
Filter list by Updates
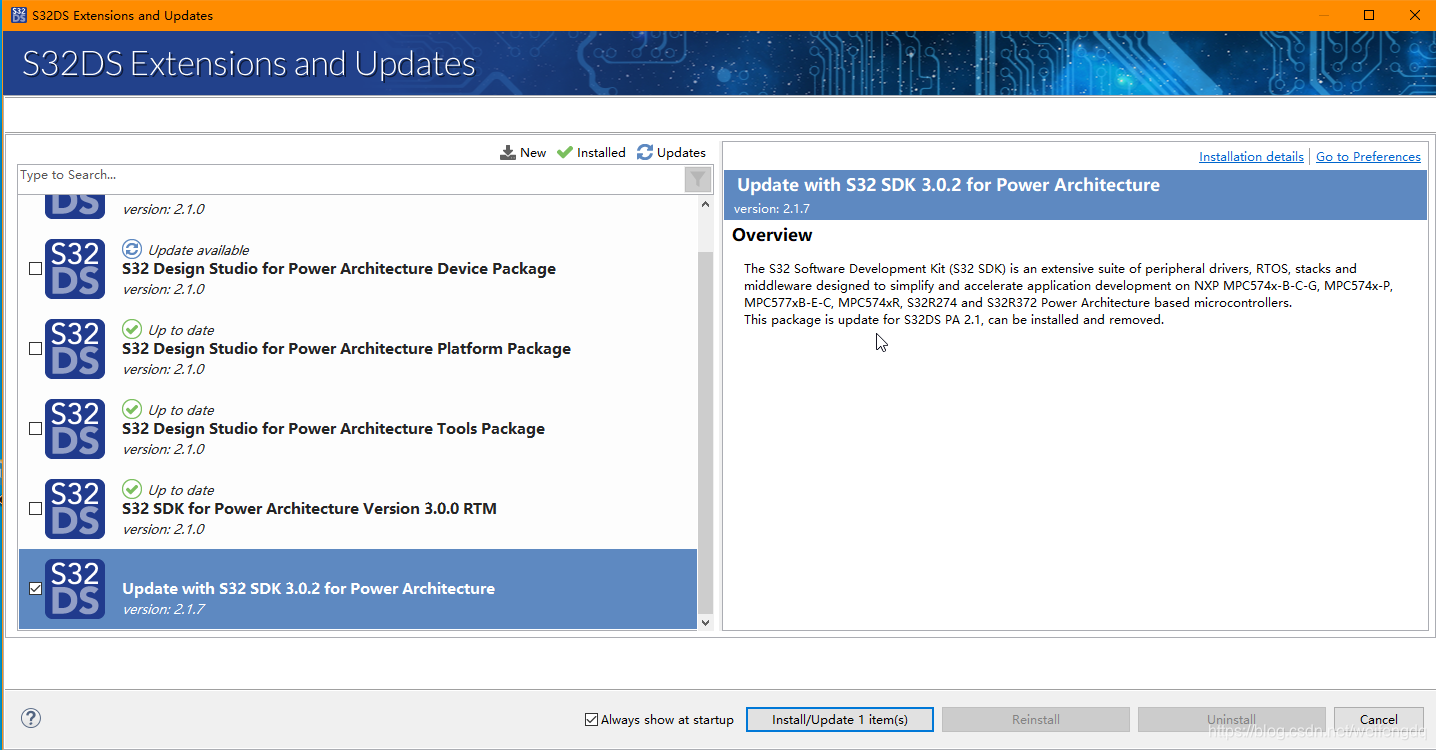(x=671, y=153)
